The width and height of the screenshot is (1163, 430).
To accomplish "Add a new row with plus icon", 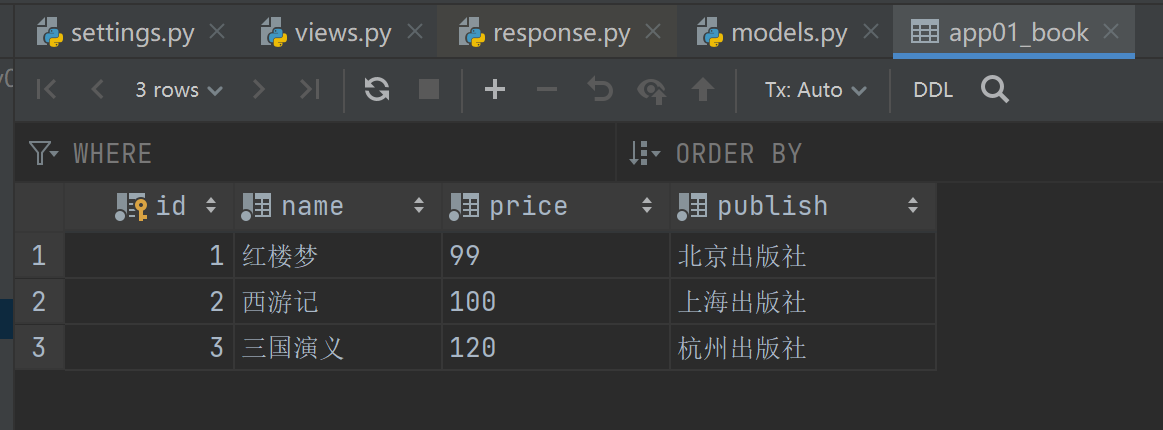I will pos(495,90).
